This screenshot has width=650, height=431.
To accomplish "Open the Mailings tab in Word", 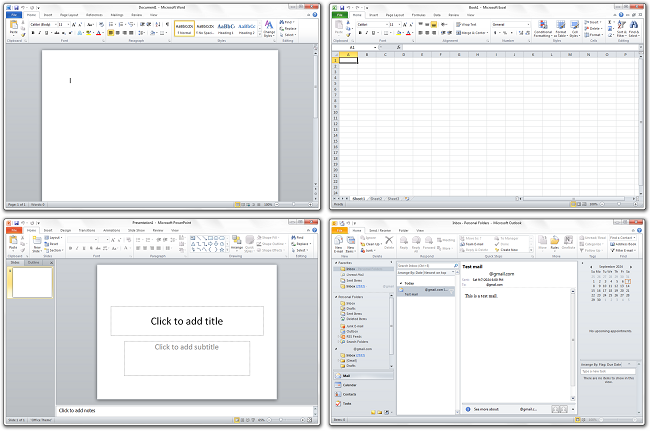I will tap(117, 15).
